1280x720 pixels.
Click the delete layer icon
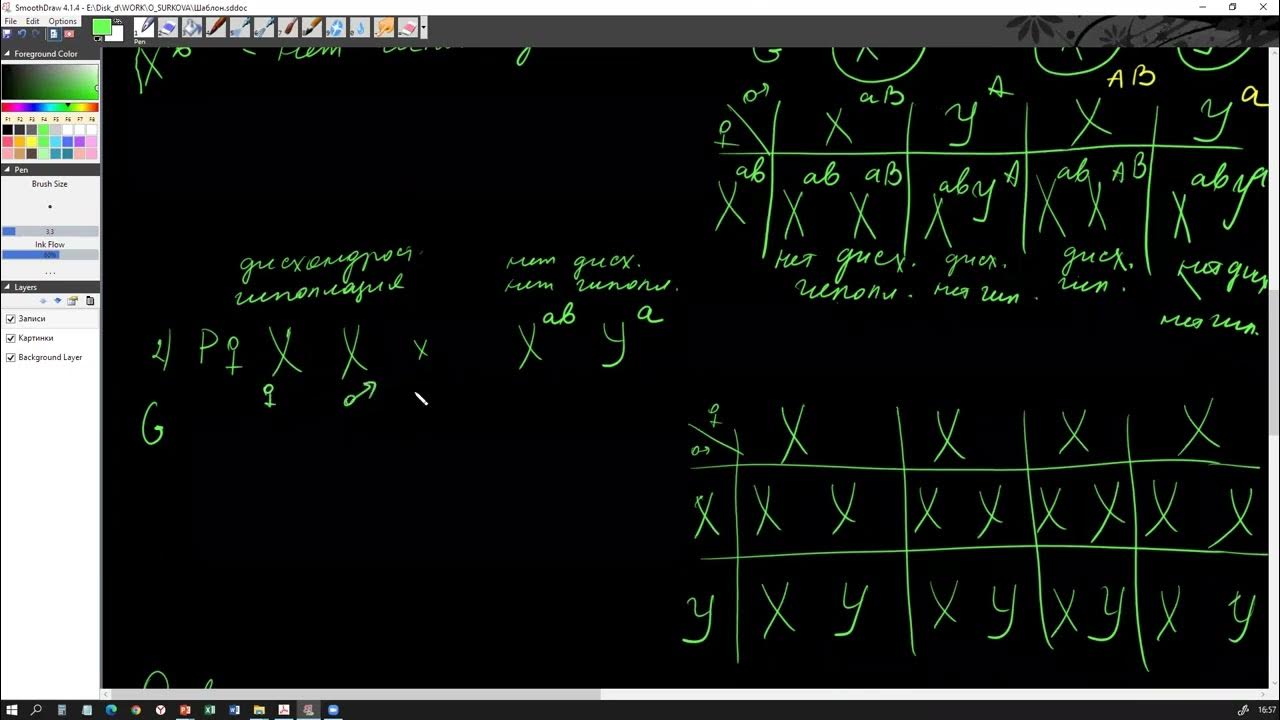pyautogui.click(x=90, y=301)
